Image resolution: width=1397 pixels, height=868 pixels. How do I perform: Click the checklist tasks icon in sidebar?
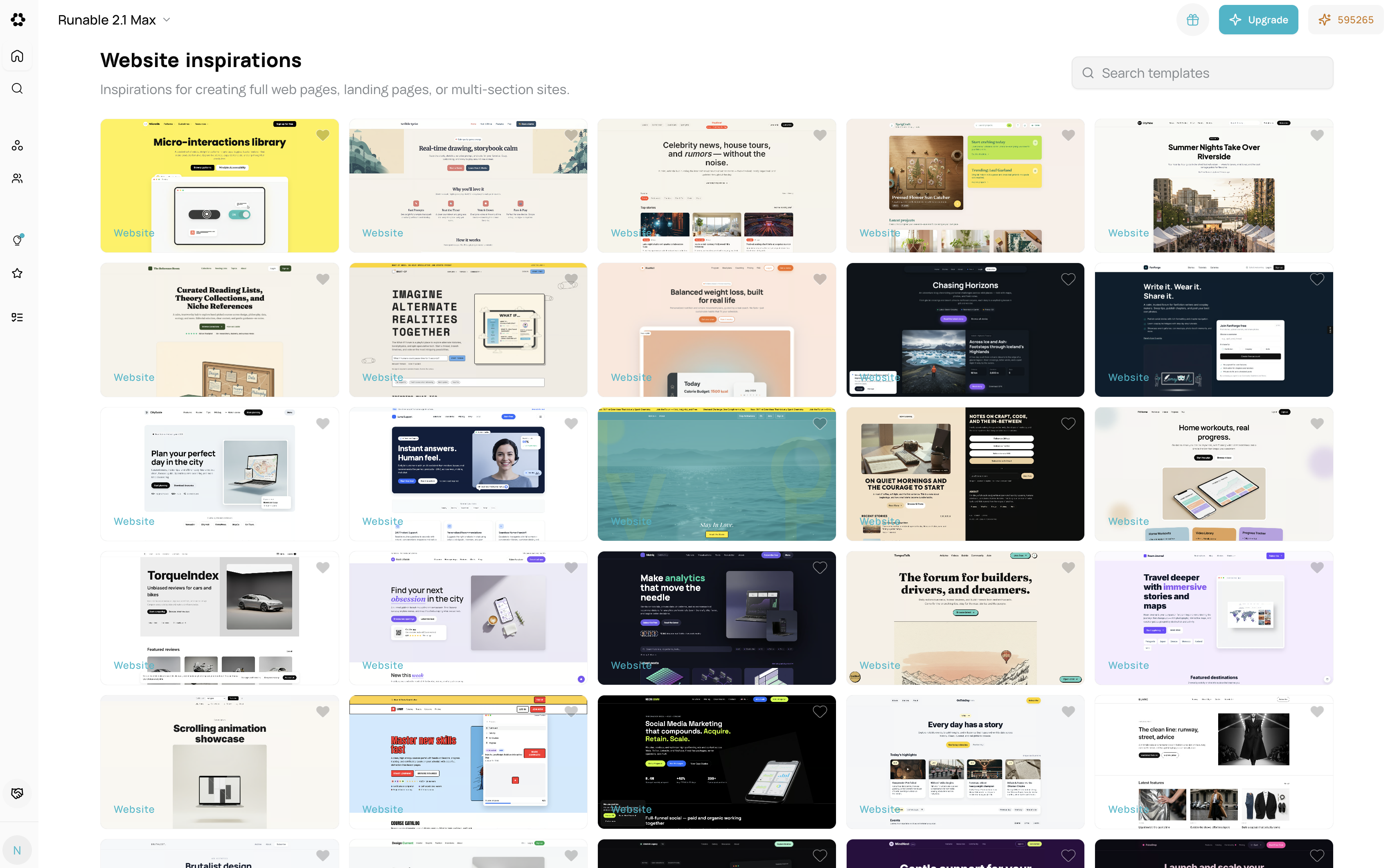[x=17, y=317]
